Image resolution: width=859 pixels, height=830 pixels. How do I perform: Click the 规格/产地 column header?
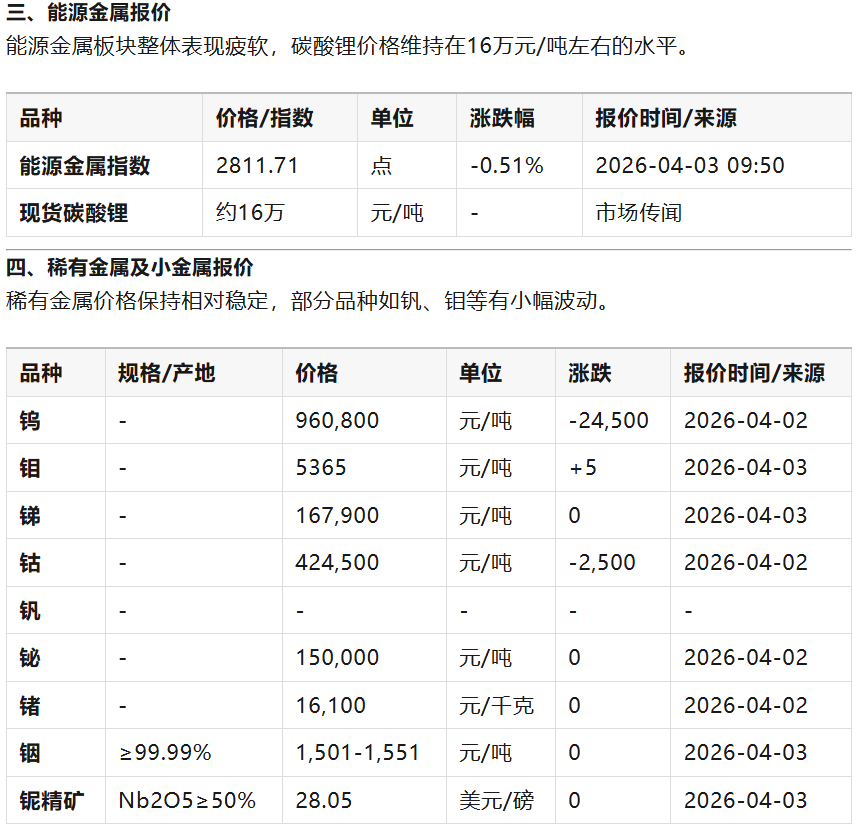pyautogui.click(x=166, y=374)
